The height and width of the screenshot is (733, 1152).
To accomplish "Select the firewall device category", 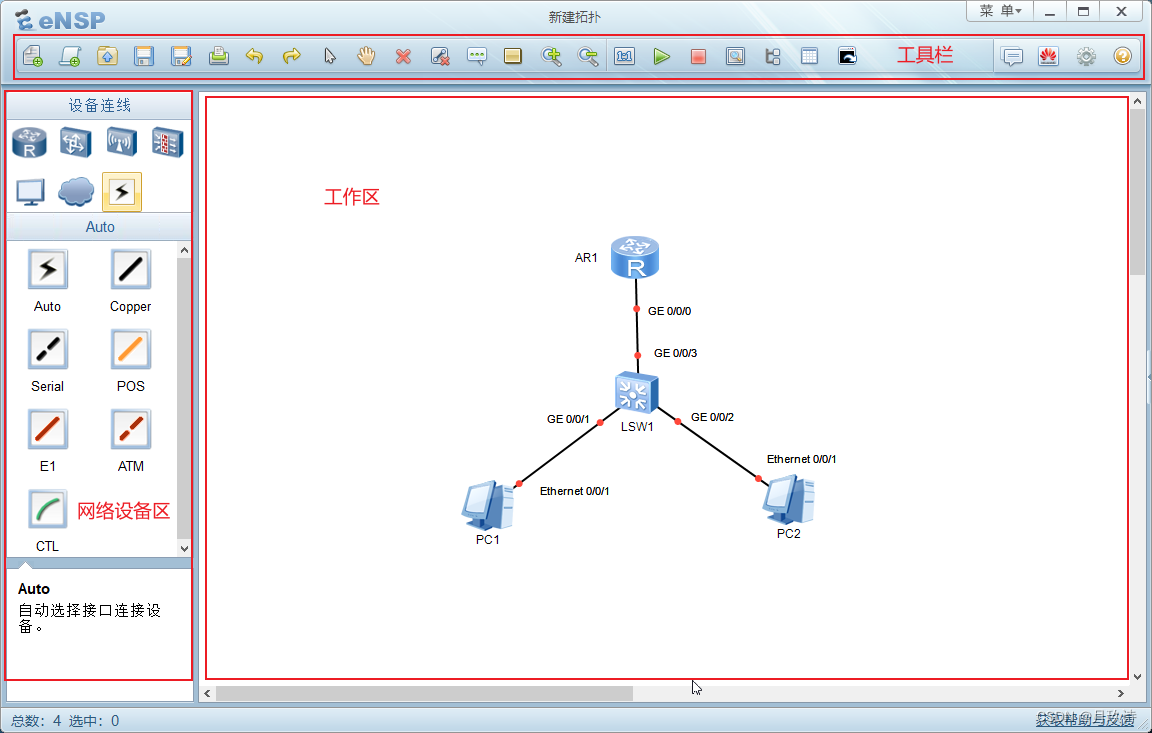I will 168,142.
